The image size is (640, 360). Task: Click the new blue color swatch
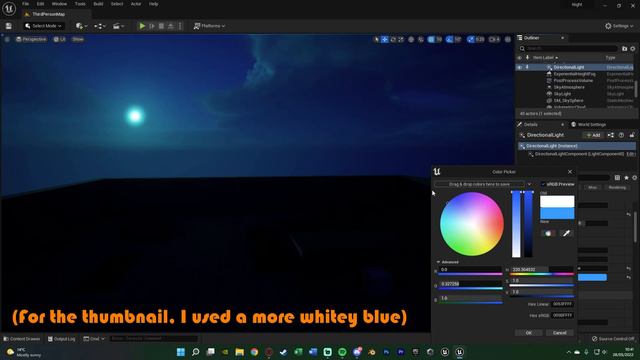(x=557, y=213)
